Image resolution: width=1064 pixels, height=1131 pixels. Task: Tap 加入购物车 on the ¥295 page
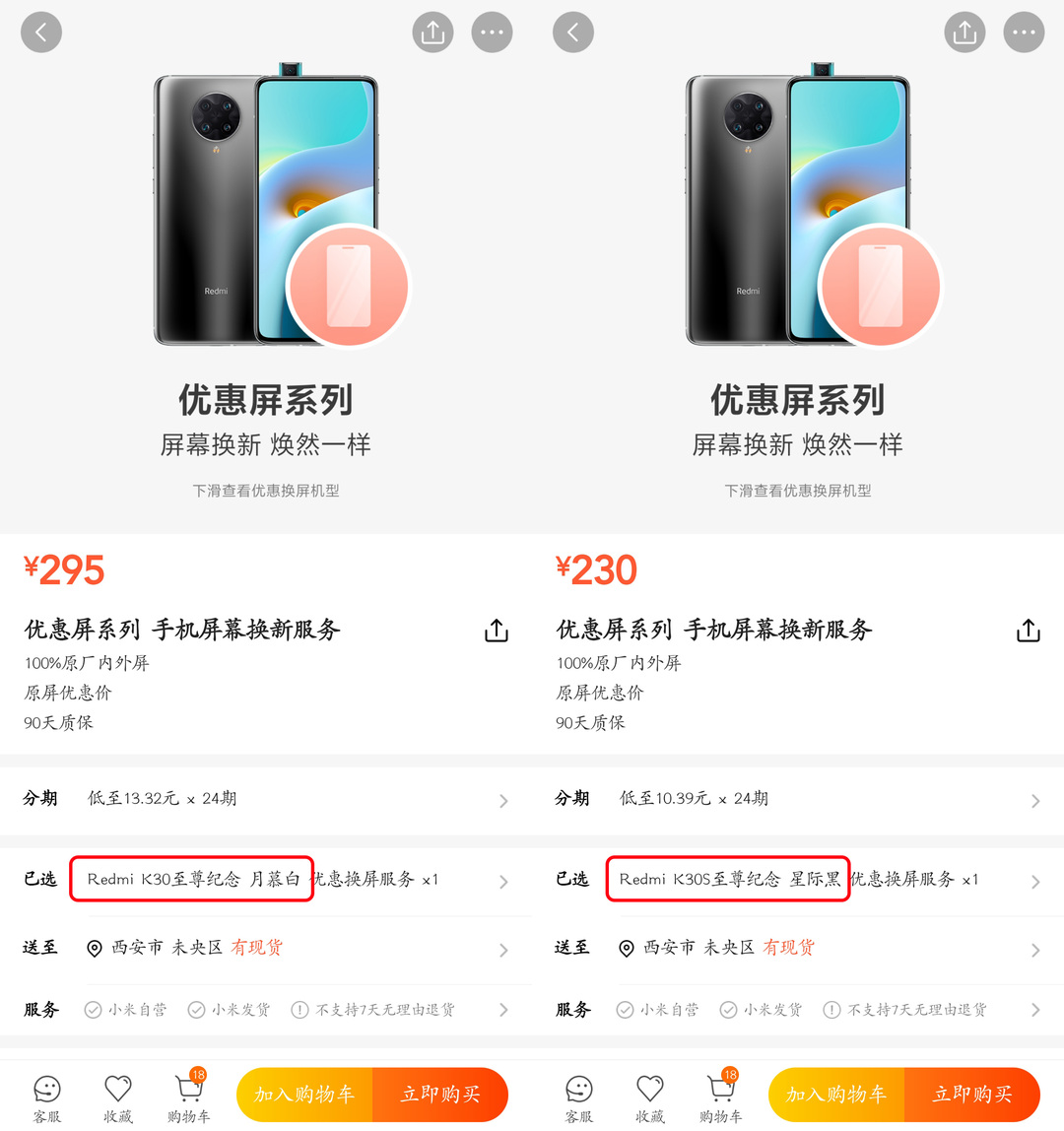pyautogui.click(x=304, y=1095)
